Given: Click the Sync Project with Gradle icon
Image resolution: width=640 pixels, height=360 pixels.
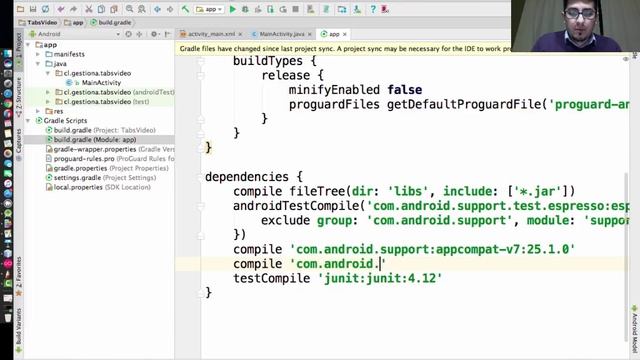Looking at the screenshot, I should click(326, 9).
